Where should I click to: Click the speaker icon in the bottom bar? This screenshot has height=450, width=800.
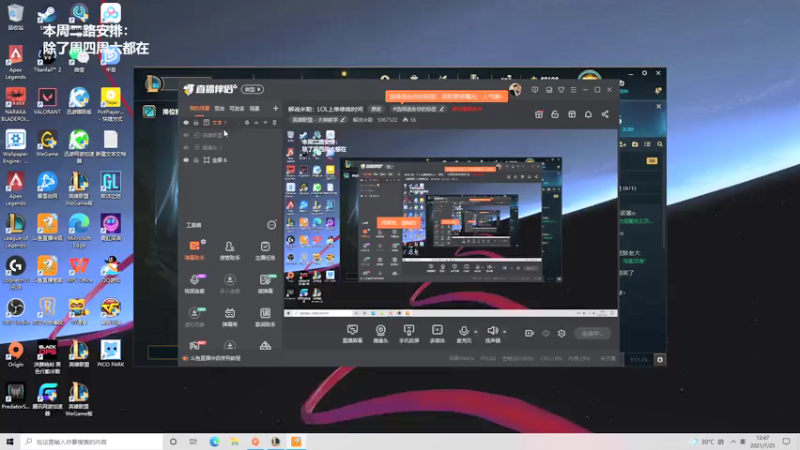coord(492,331)
